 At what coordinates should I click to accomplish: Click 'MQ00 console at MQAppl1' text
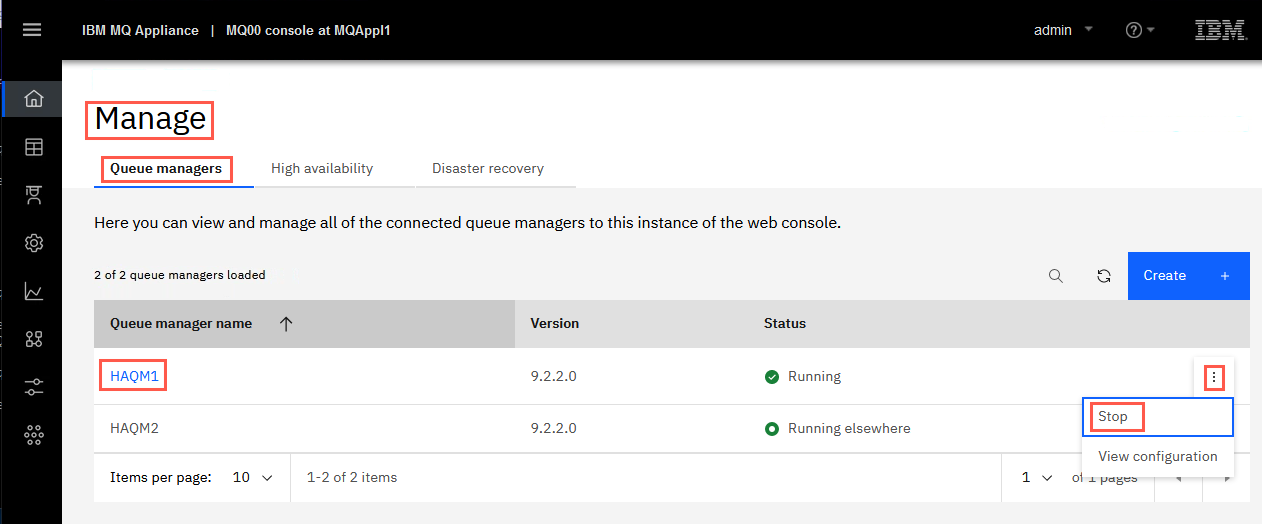pos(308,30)
